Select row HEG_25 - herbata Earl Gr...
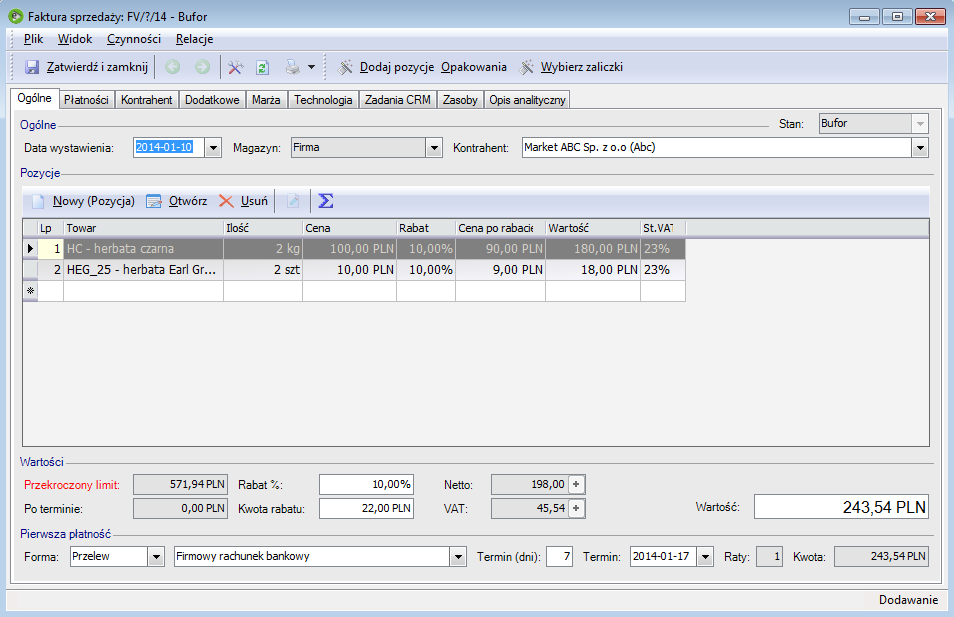954x617 pixels. click(354, 270)
